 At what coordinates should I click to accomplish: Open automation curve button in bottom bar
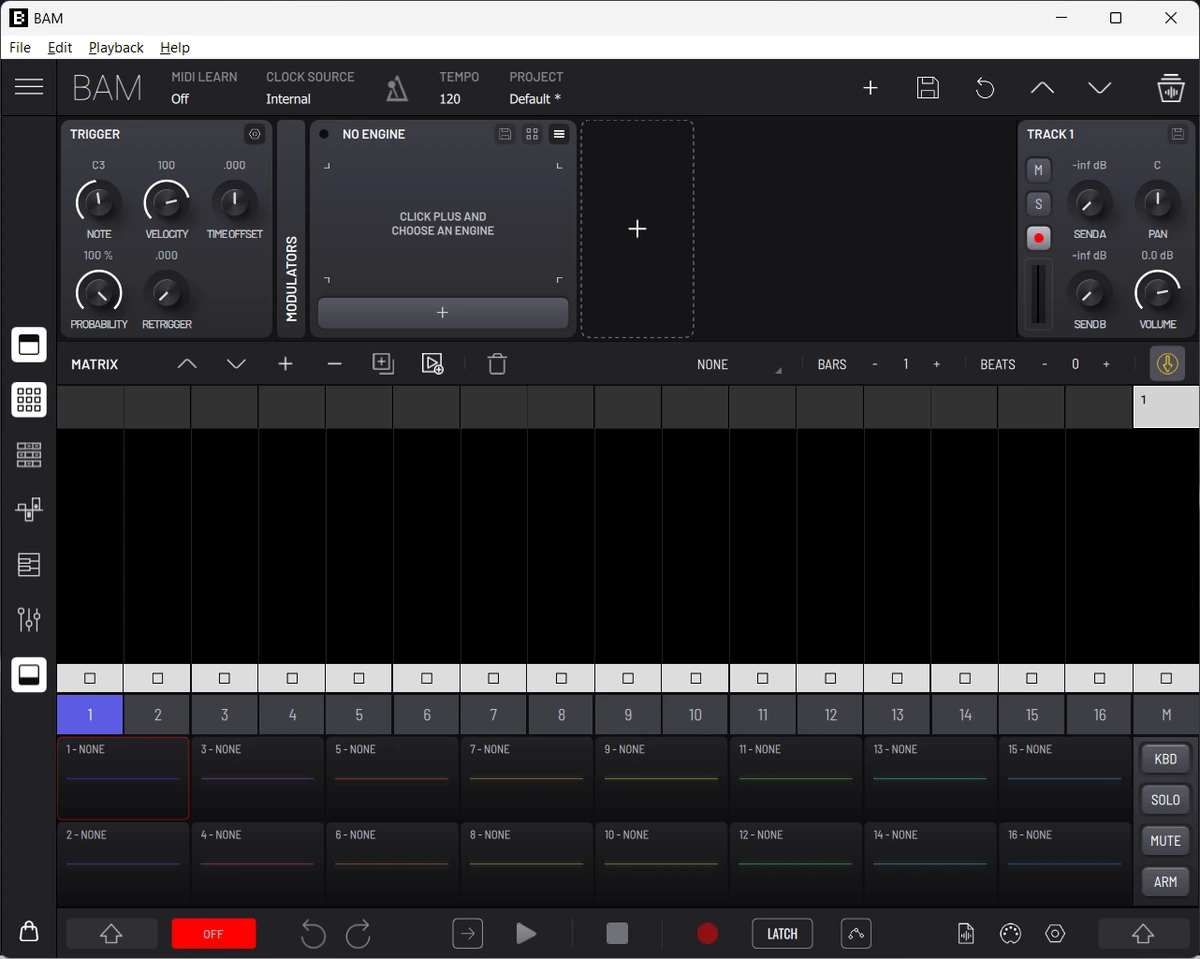(x=855, y=934)
